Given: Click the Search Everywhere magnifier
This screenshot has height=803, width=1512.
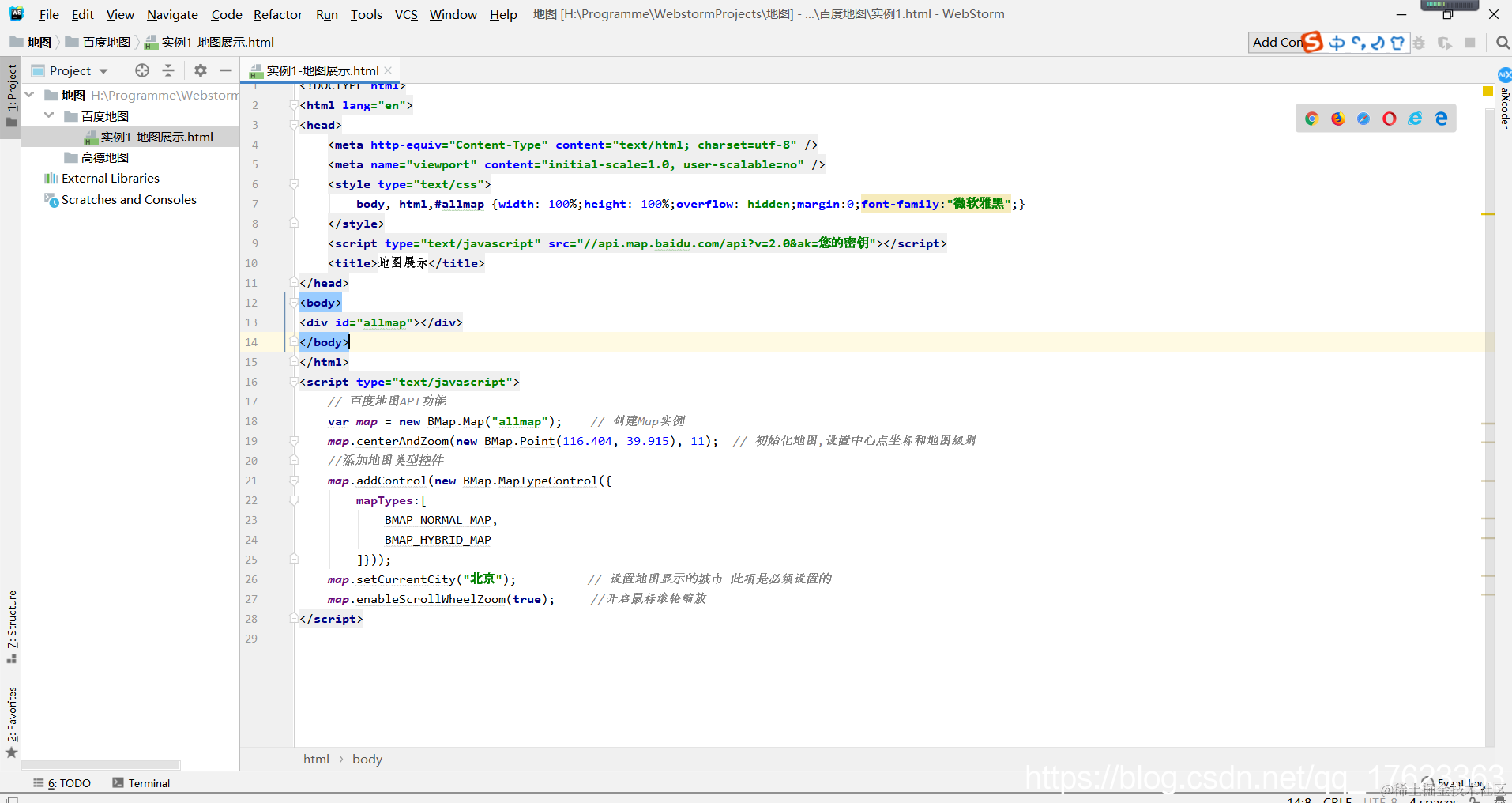Looking at the screenshot, I should (x=1503, y=43).
